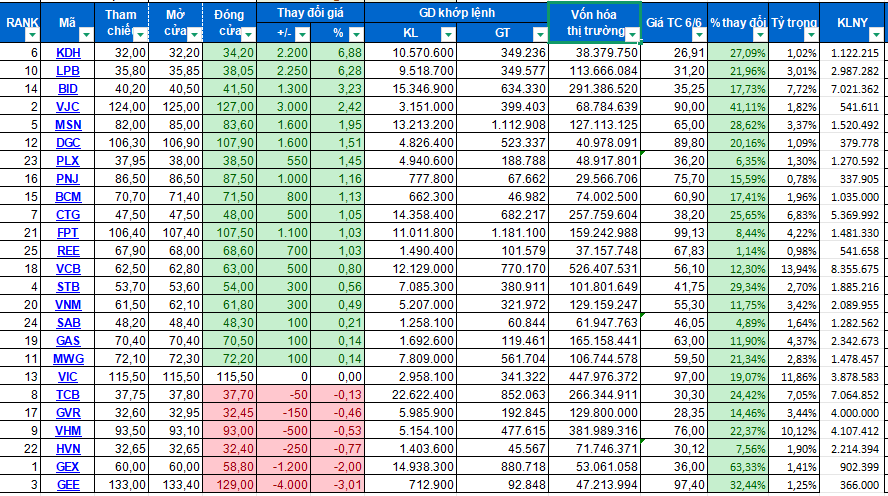The image size is (888, 496).
Task: Select the Vốn hóa thị trường header cell
Action: 595,23
